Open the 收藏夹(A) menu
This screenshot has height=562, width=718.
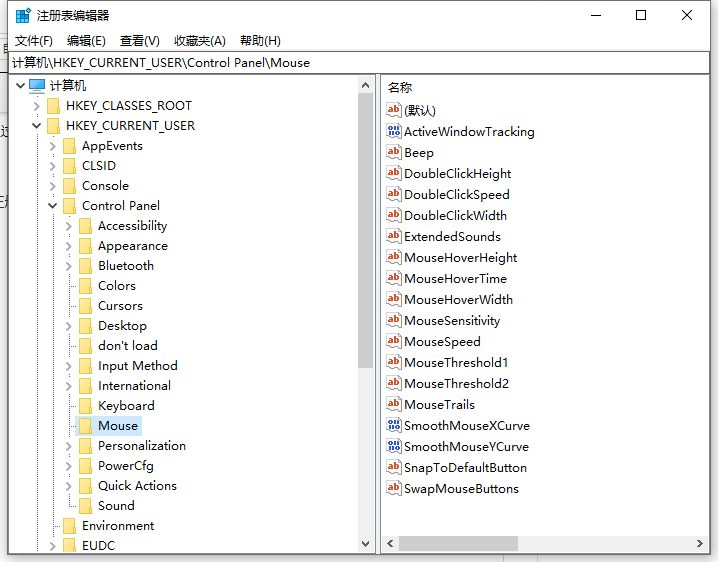(200, 40)
